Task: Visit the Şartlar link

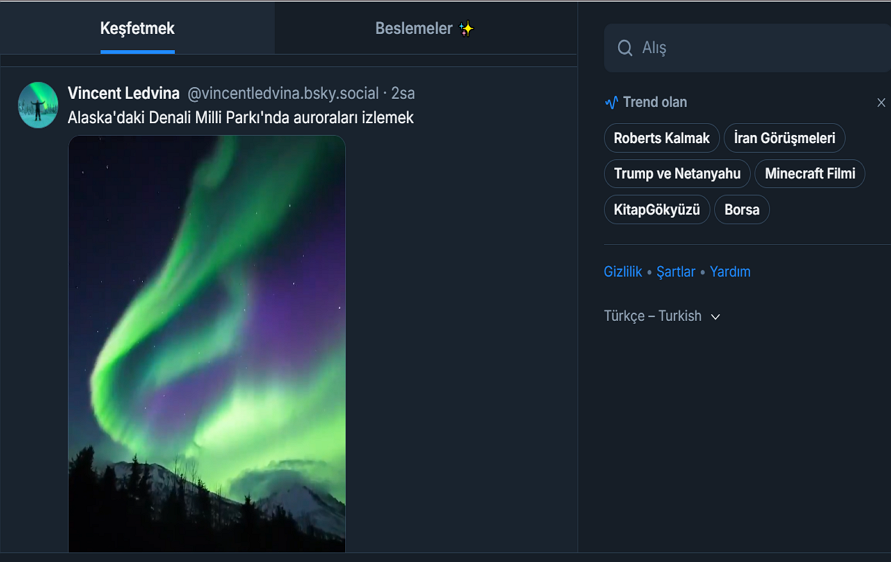Action: coord(675,272)
